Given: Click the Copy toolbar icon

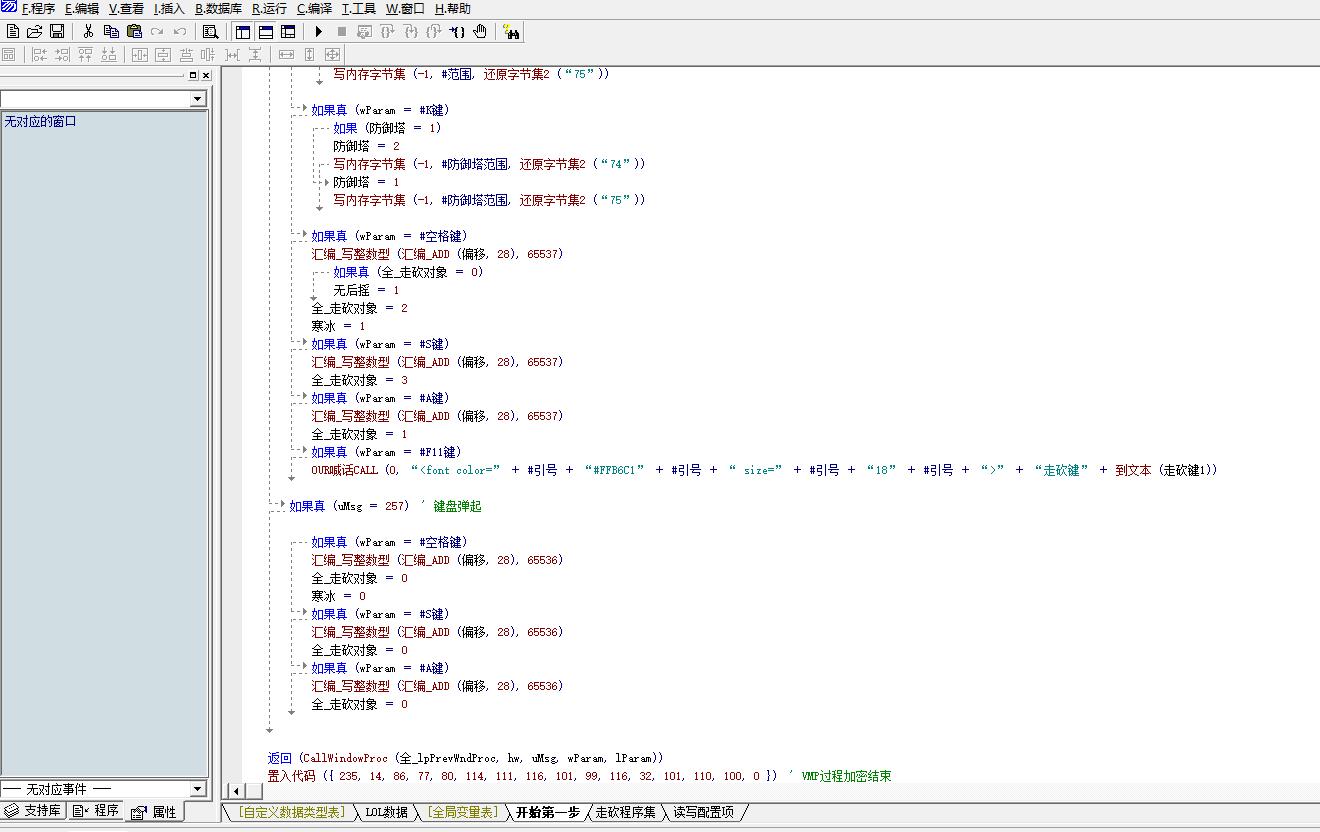Looking at the screenshot, I should (x=111, y=32).
